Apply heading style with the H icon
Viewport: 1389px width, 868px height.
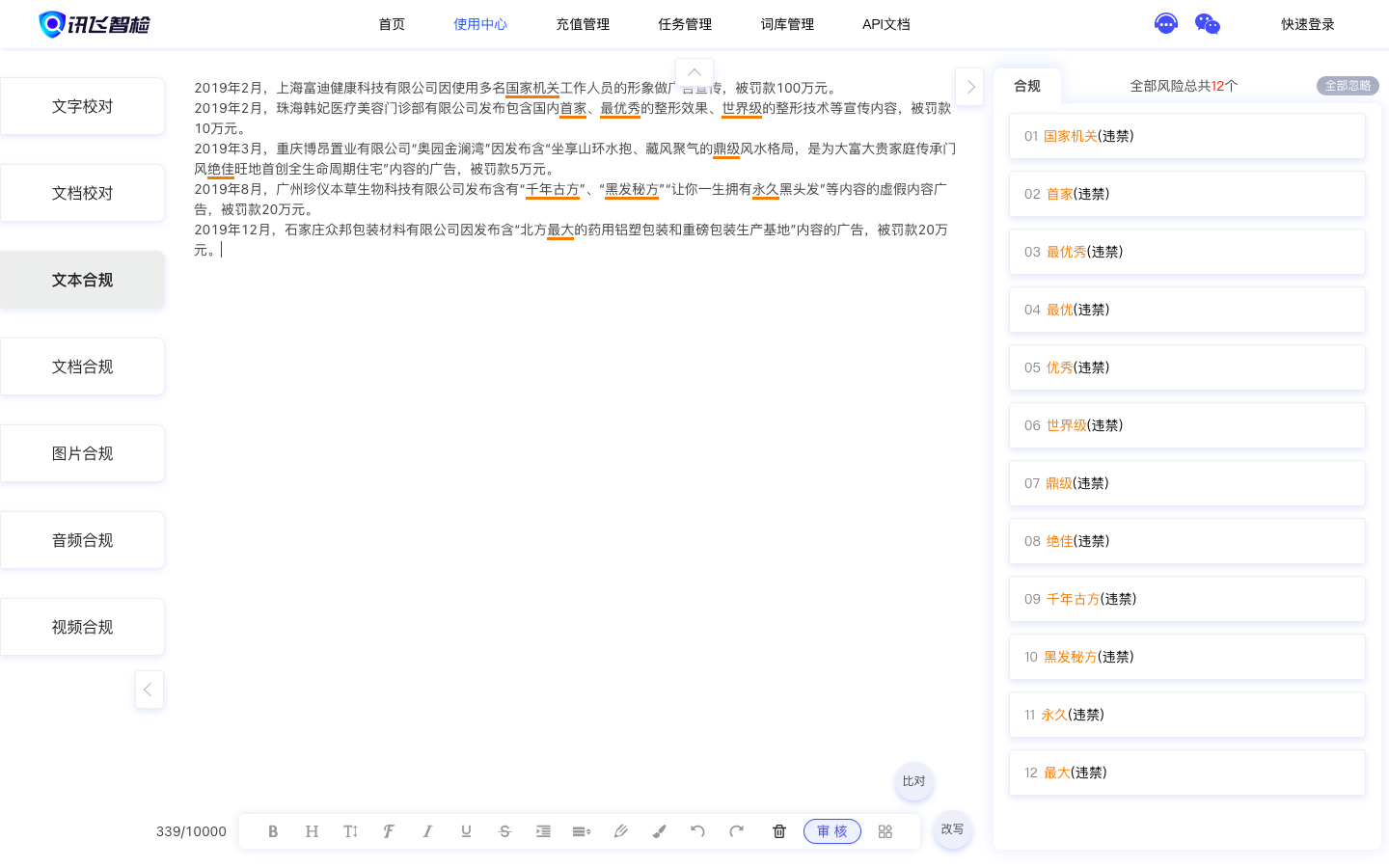pyautogui.click(x=312, y=831)
